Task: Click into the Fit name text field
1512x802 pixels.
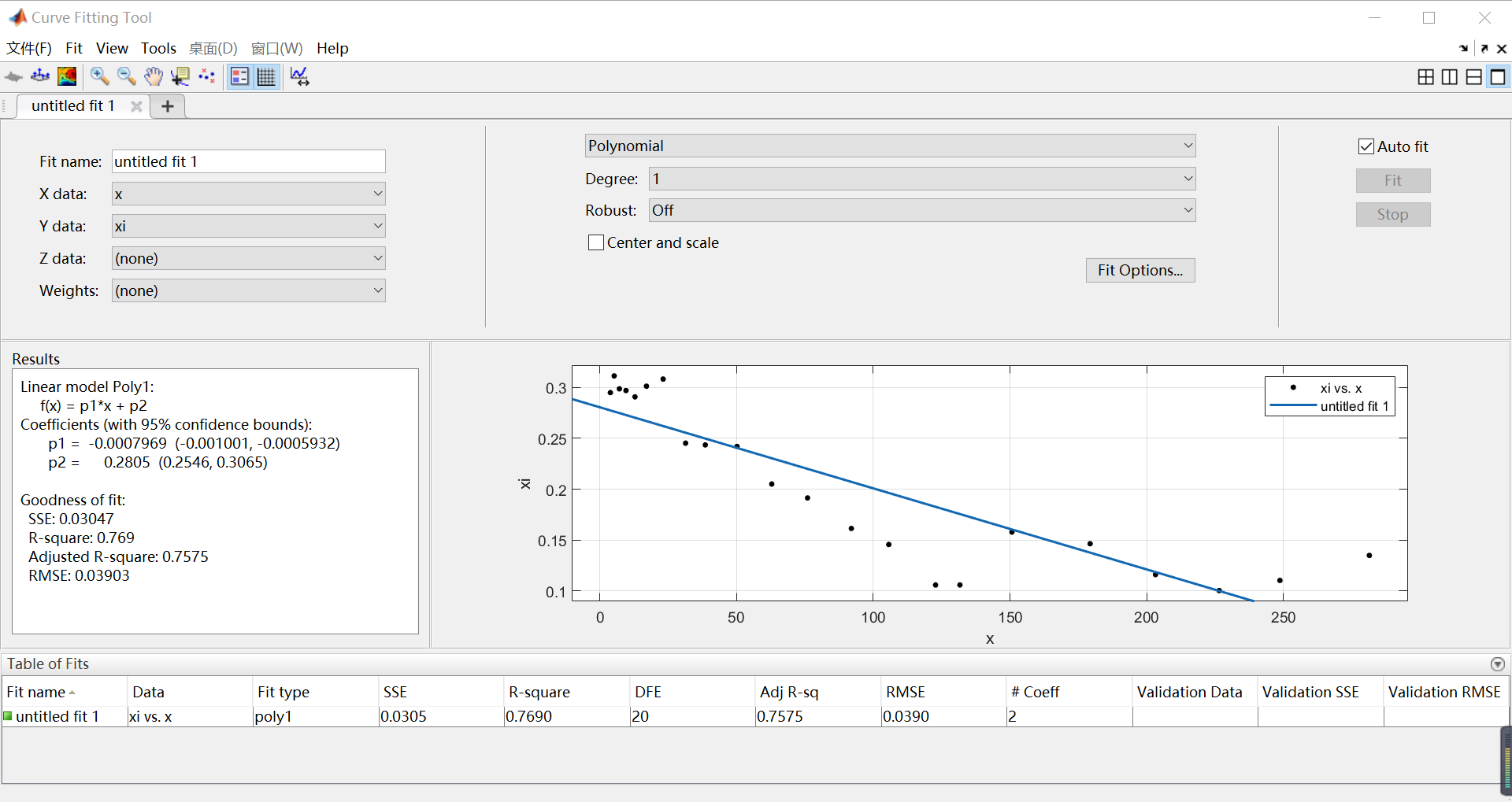Action: coord(248,161)
